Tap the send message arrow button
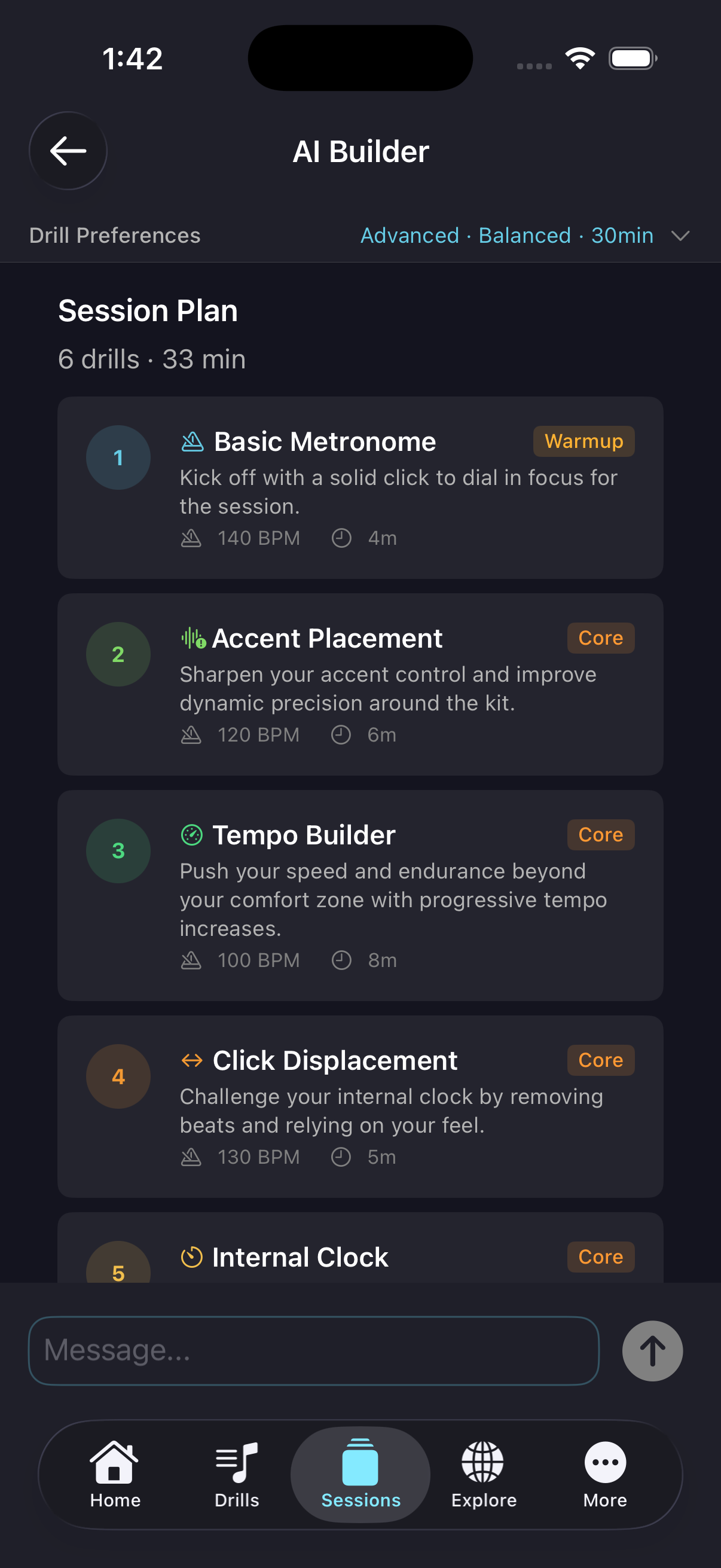The height and width of the screenshot is (1568, 721). pos(652,1351)
